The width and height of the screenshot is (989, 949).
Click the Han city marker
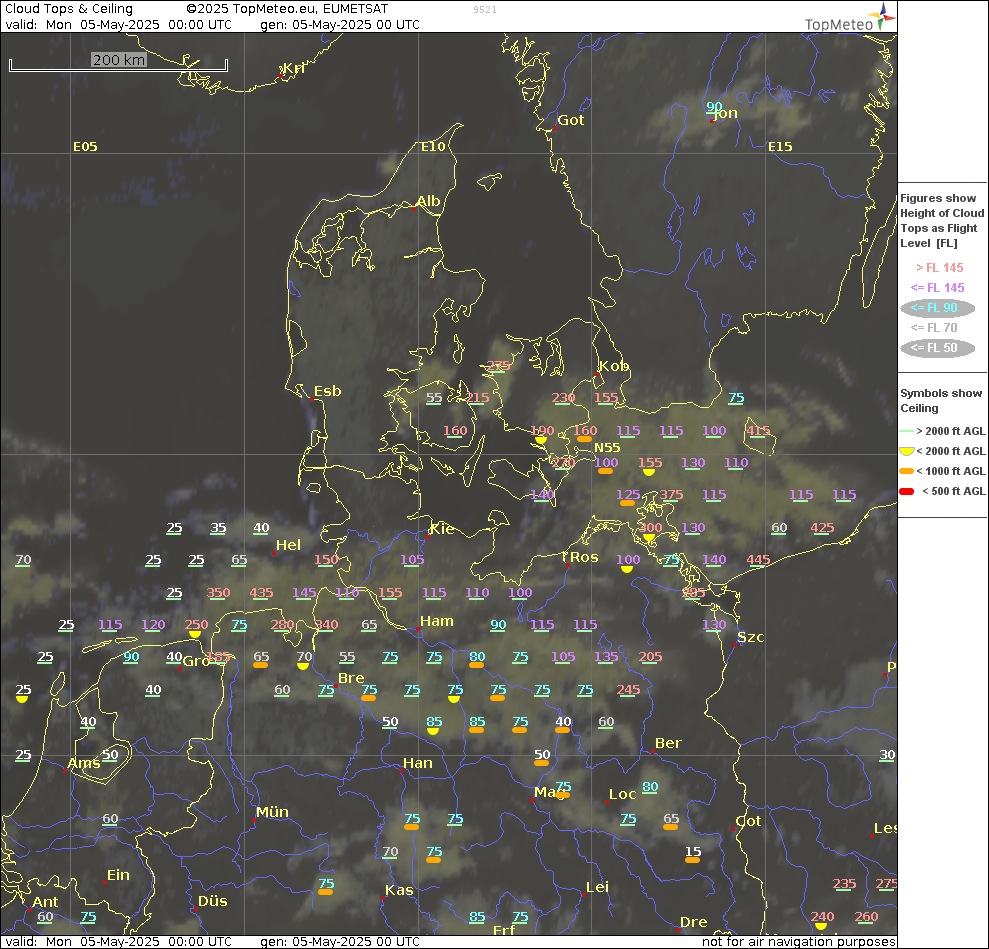tap(401, 771)
